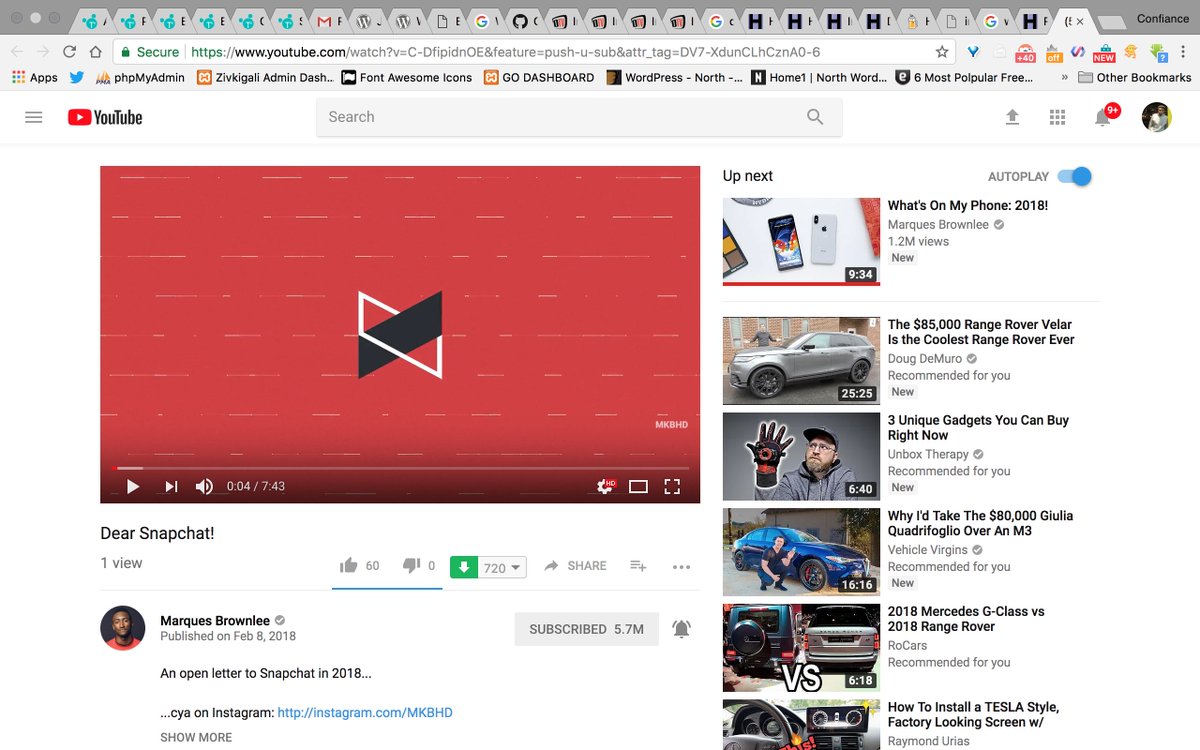Open the Apps bookmark shortcut

pos(35,77)
